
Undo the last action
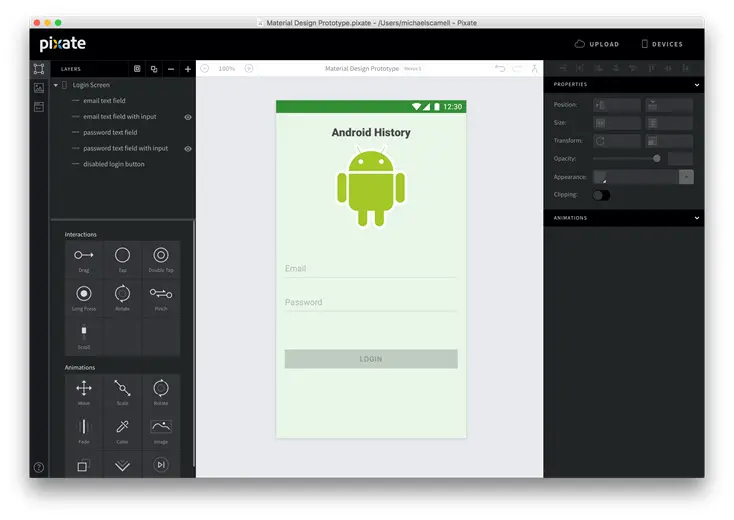(500, 68)
